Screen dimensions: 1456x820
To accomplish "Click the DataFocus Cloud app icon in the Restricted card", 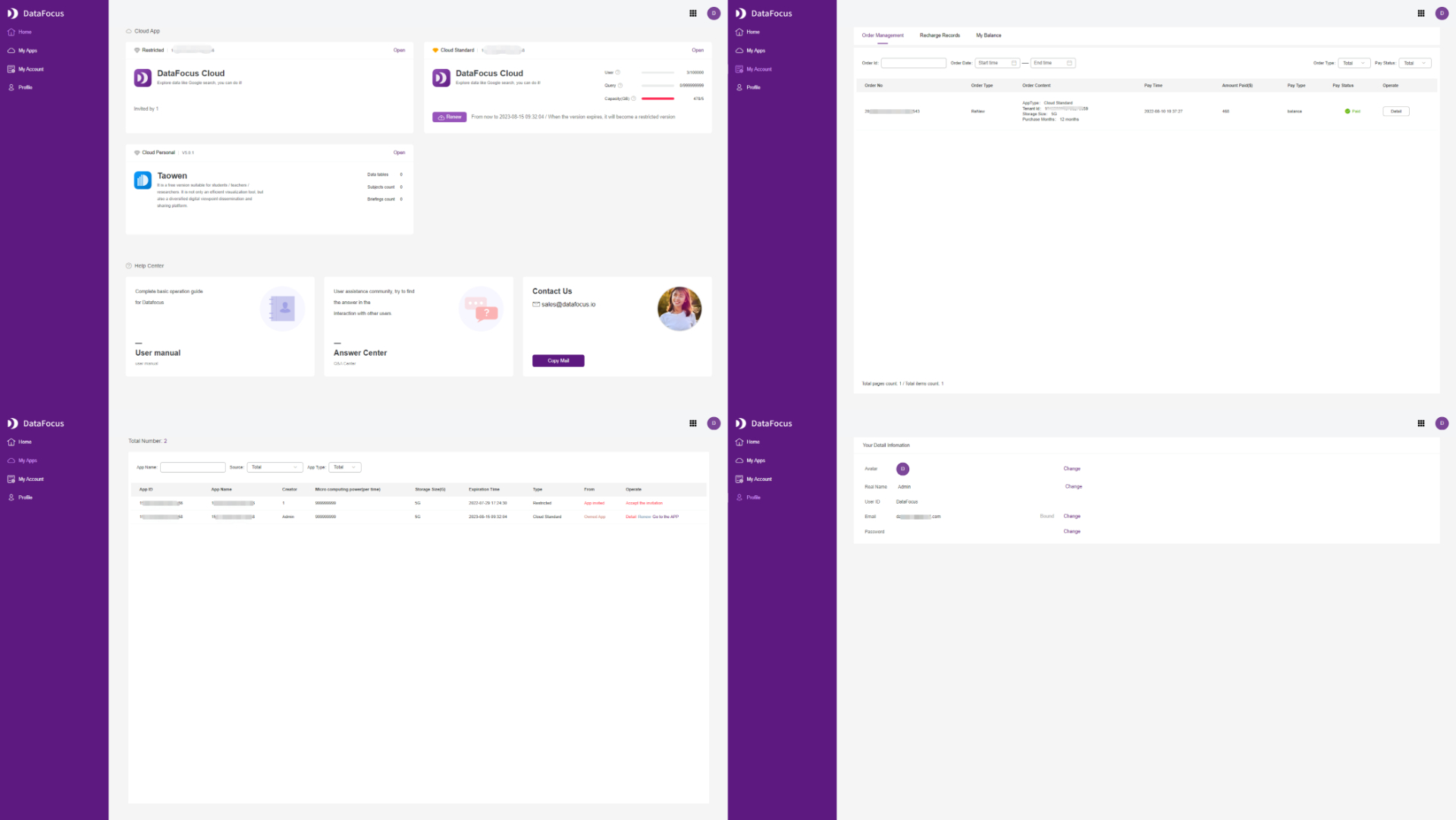I will 143,77.
